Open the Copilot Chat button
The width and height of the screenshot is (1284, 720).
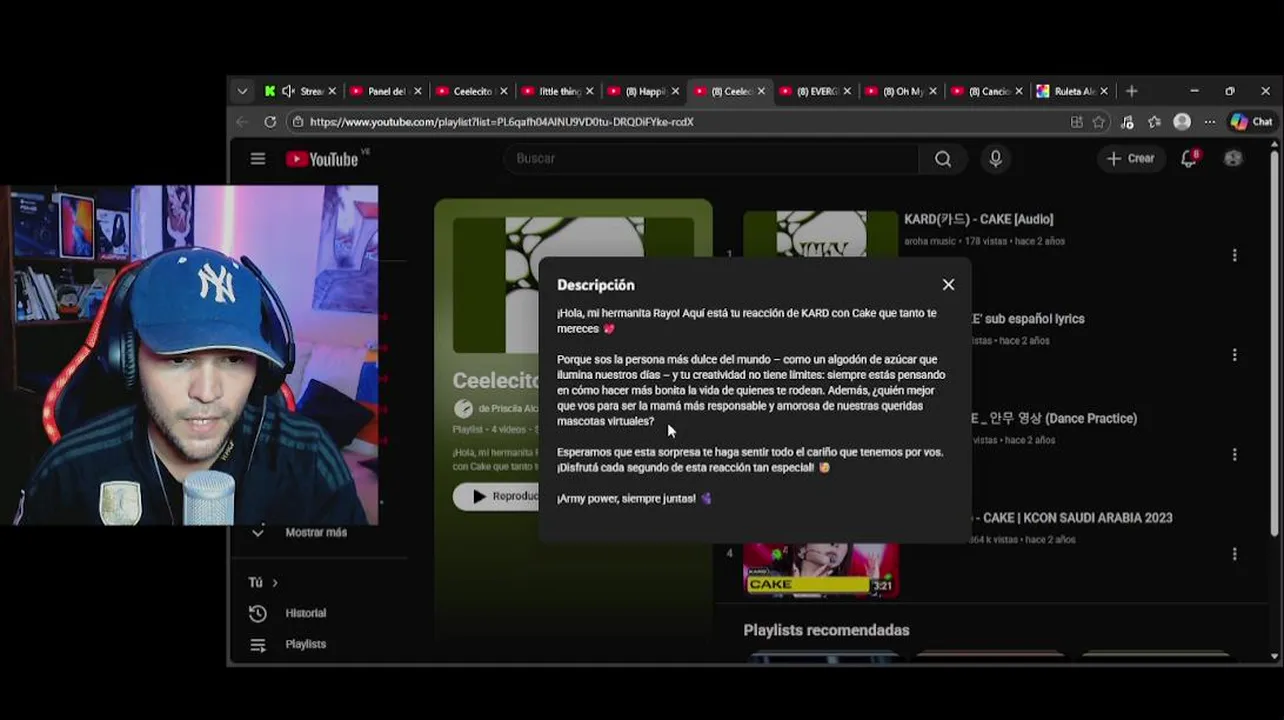pyautogui.click(x=1251, y=122)
